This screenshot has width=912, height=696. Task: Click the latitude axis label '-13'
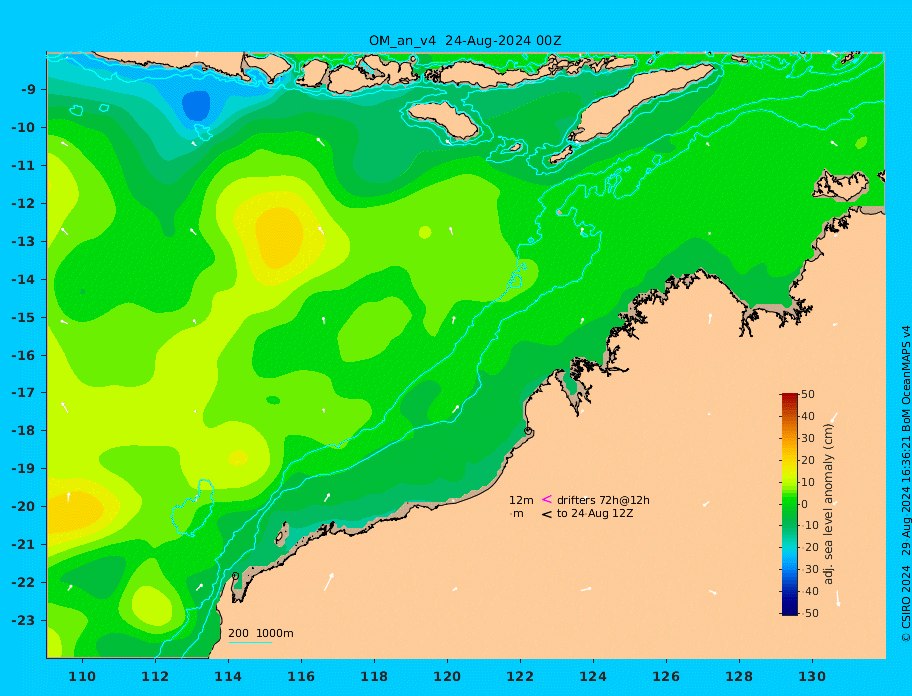tap(24, 241)
